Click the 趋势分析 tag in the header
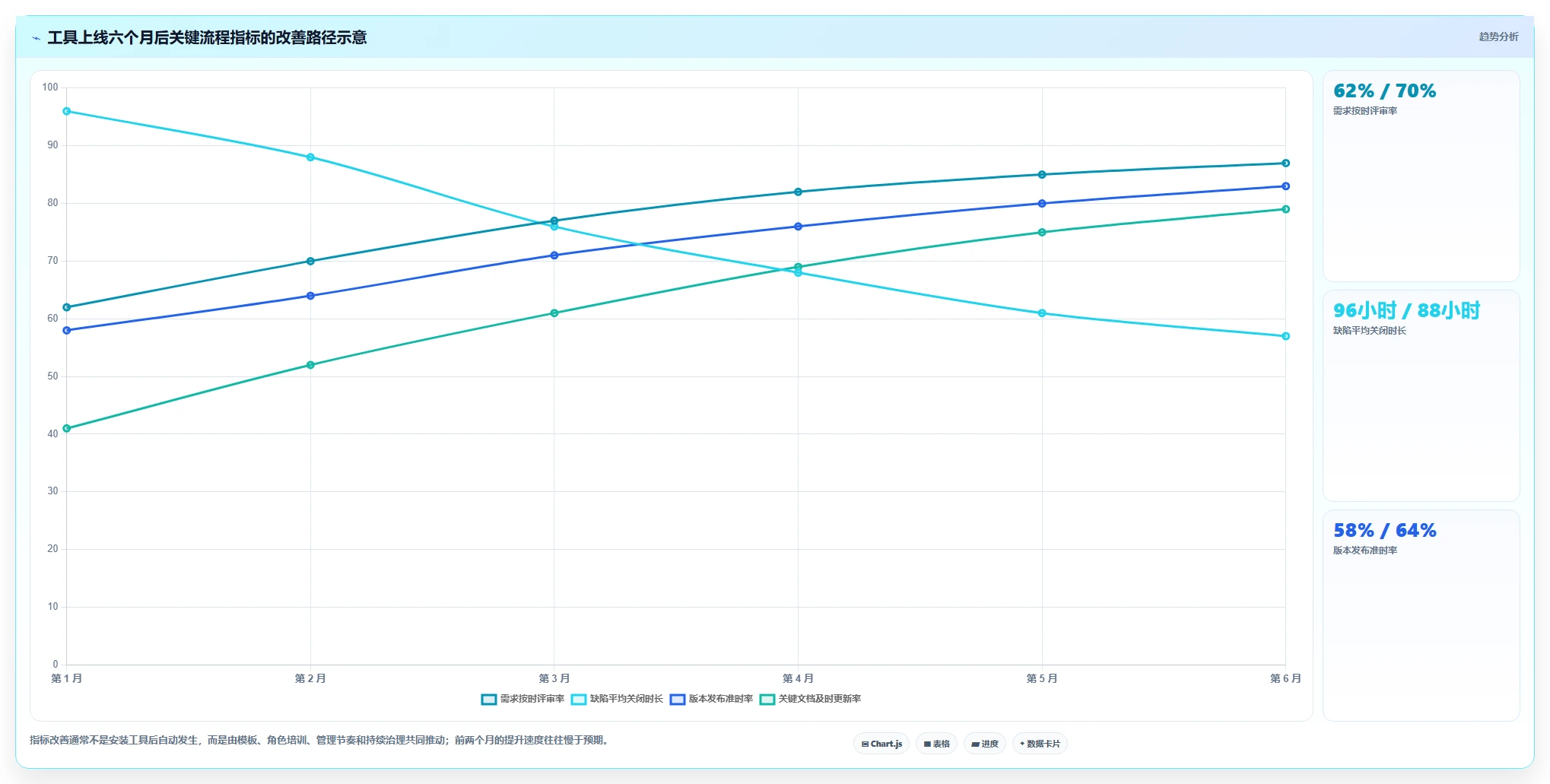The height and width of the screenshot is (784, 1550). pos(1498,37)
